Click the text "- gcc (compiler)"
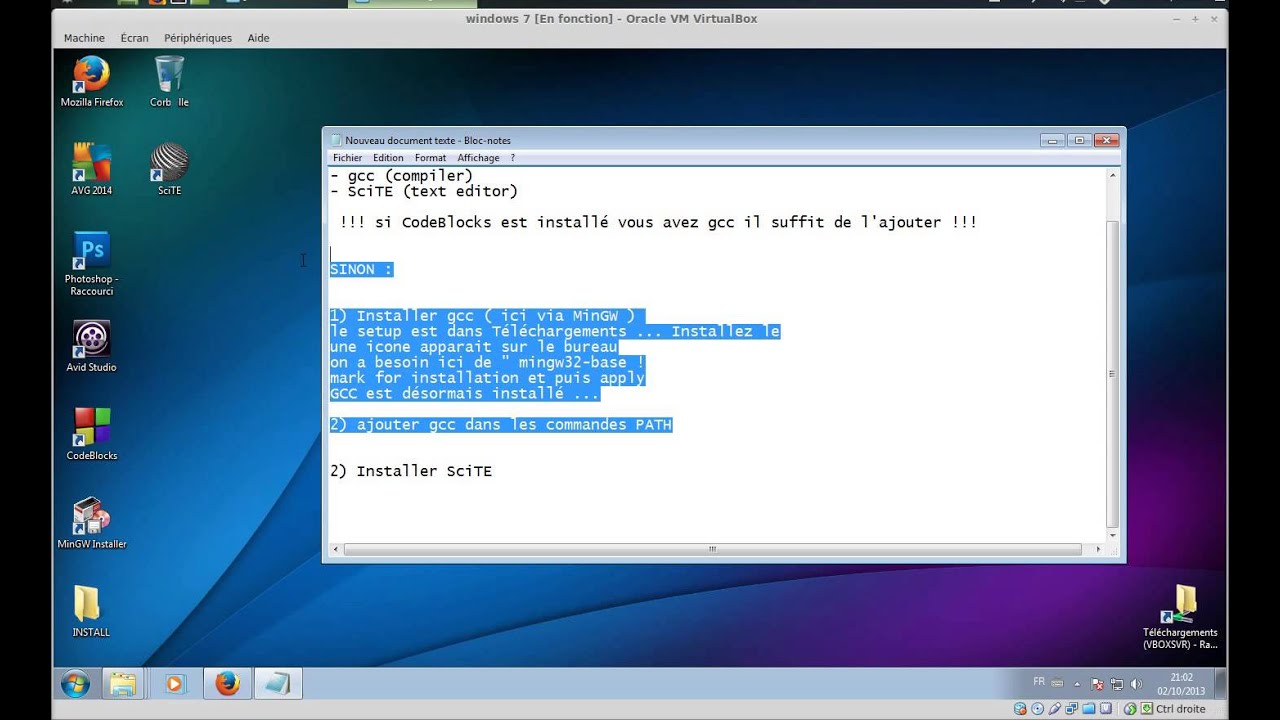Screen dimensions: 1280x720 coord(402,176)
